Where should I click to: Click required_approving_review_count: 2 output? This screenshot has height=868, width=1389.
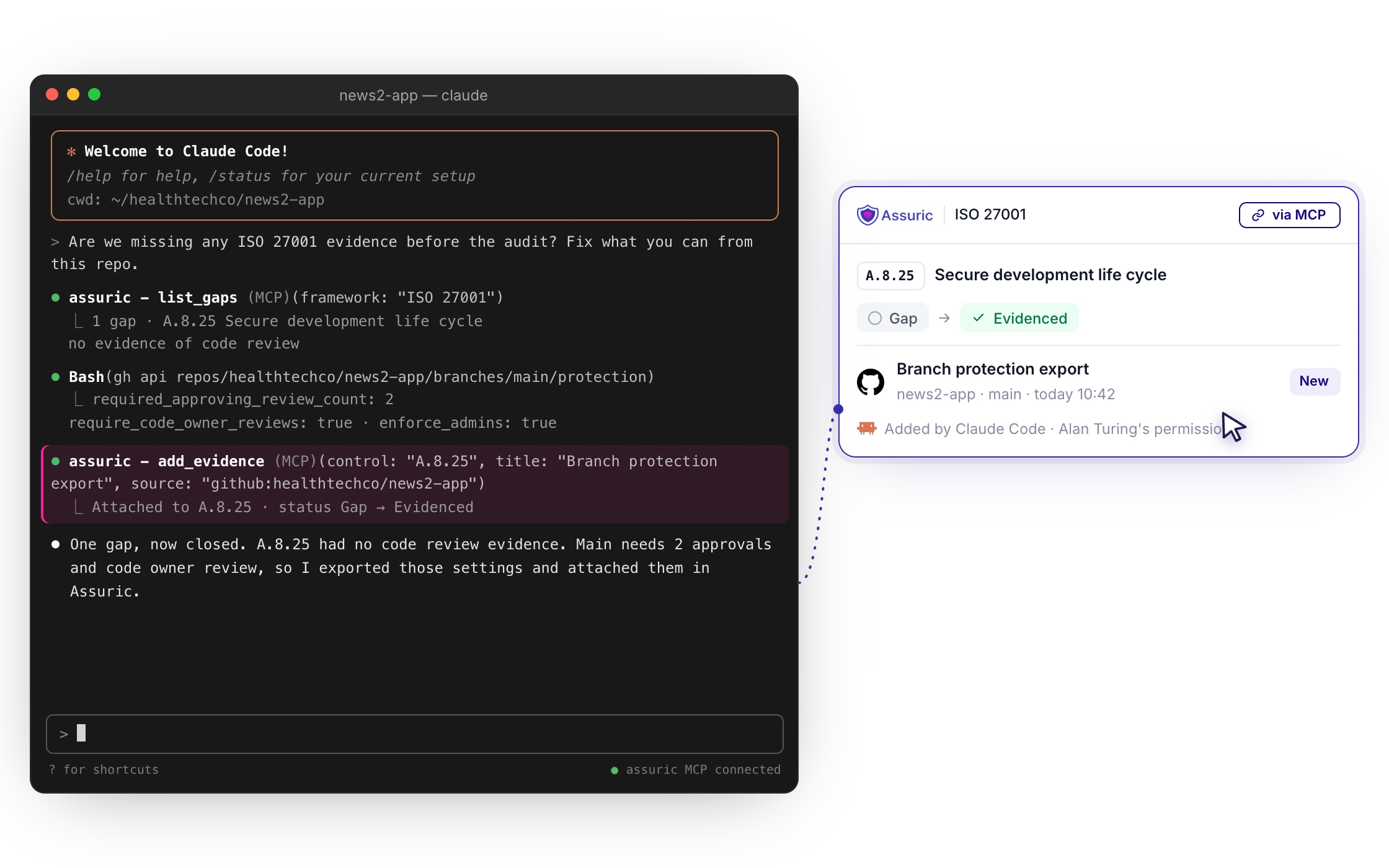(242, 399)
